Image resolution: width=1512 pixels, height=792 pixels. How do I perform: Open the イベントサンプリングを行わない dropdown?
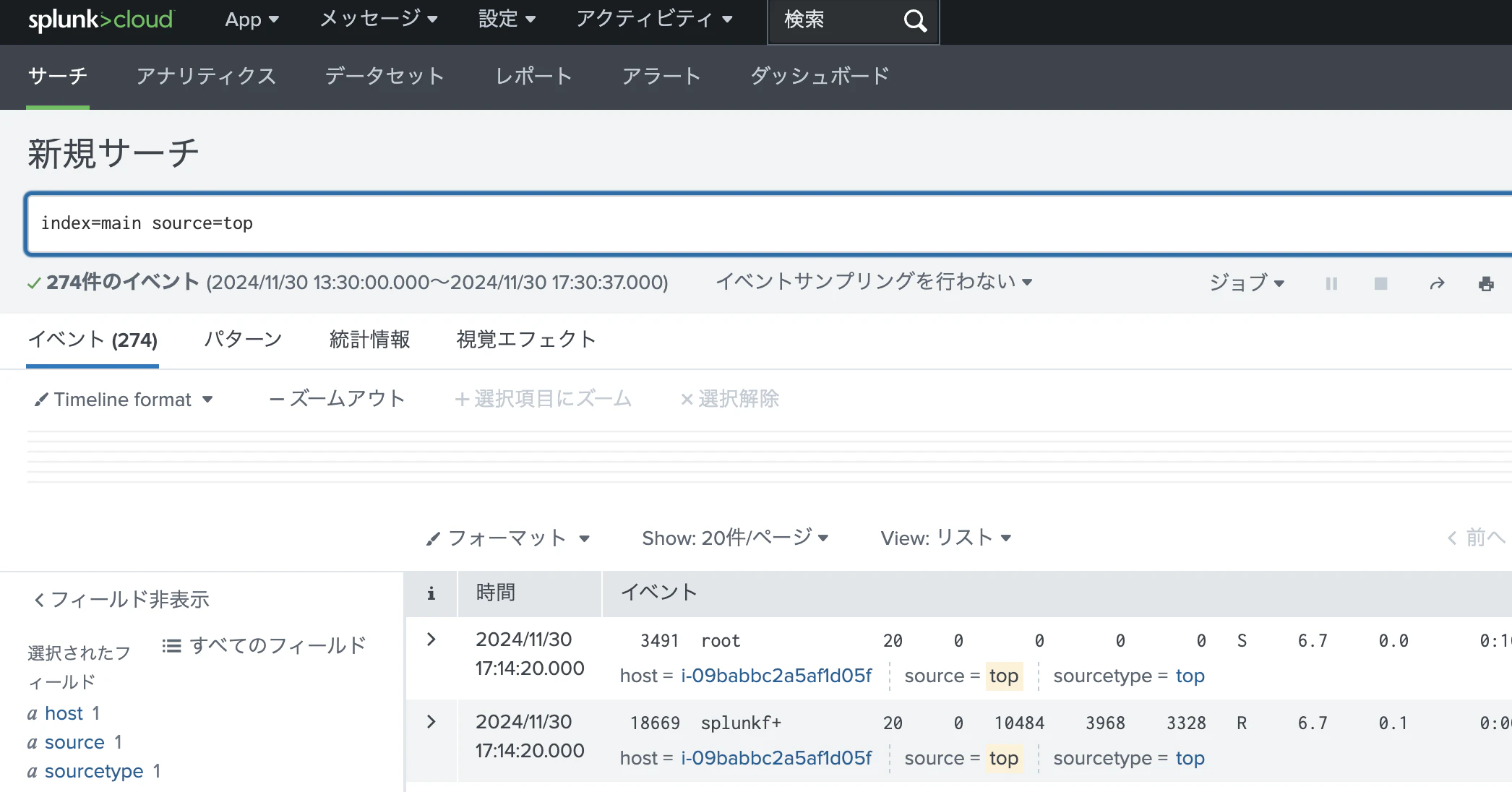(x=874, y=281)
